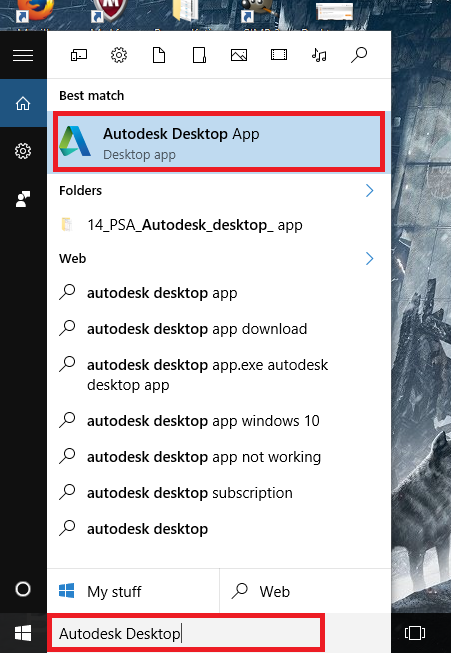This screenshot has height=653, width=451.
Task: Select the Home icon in the sidebar
Action: (23, 103)
